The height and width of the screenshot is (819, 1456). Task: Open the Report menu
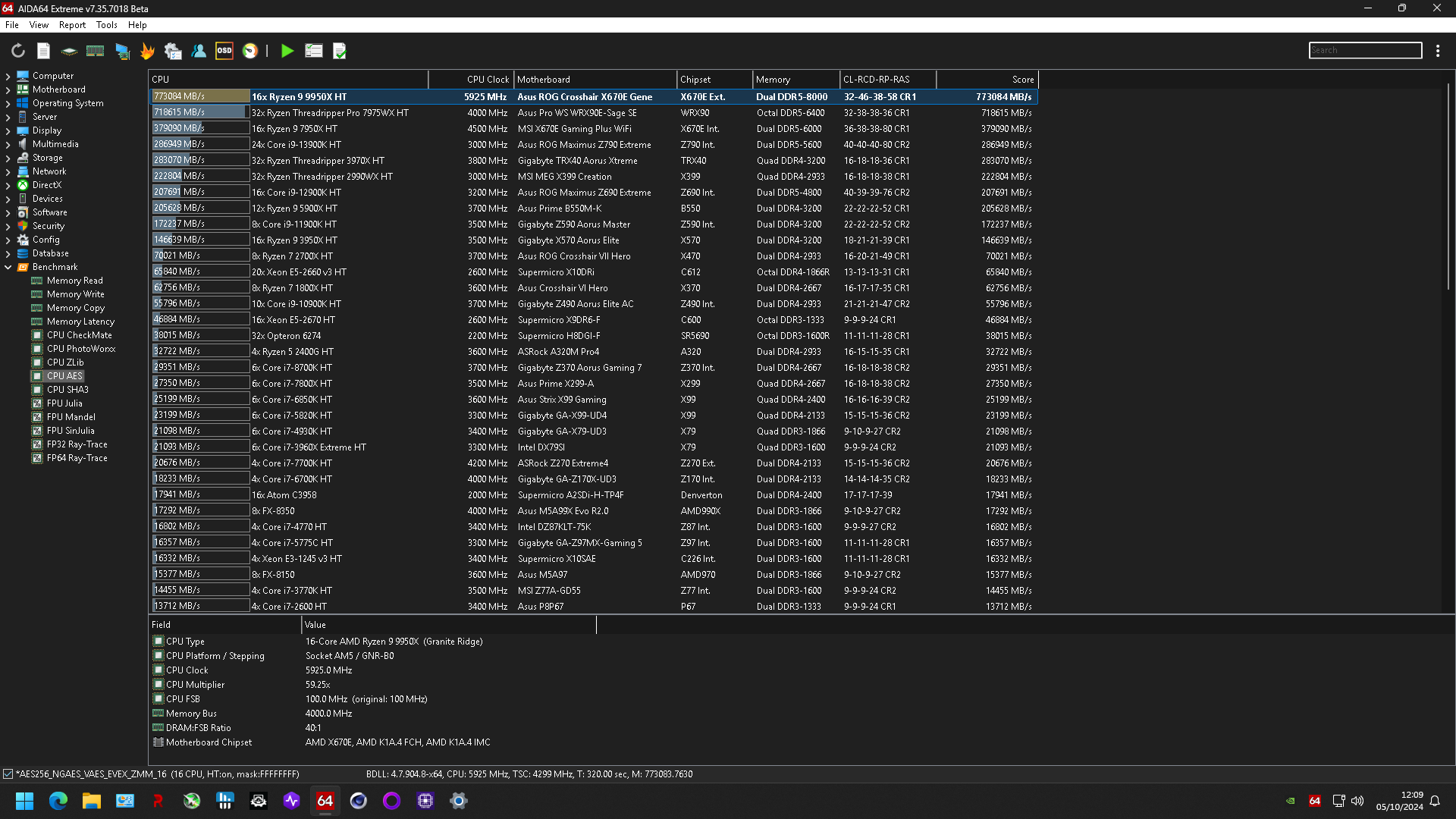(x=72, y=25)
